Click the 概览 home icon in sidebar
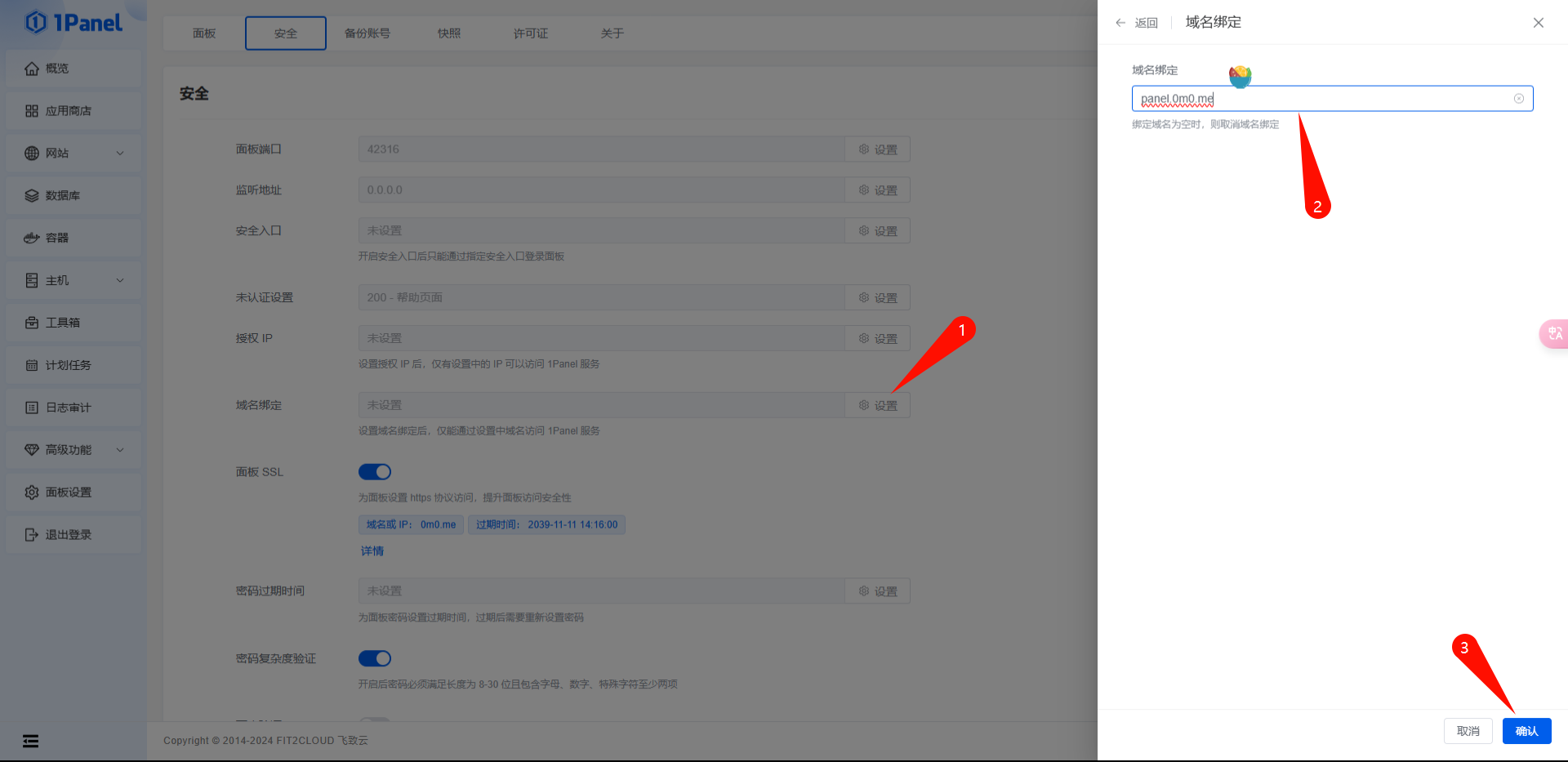The height and width of the screenshot is (762, 1568). tap(32, 69)
